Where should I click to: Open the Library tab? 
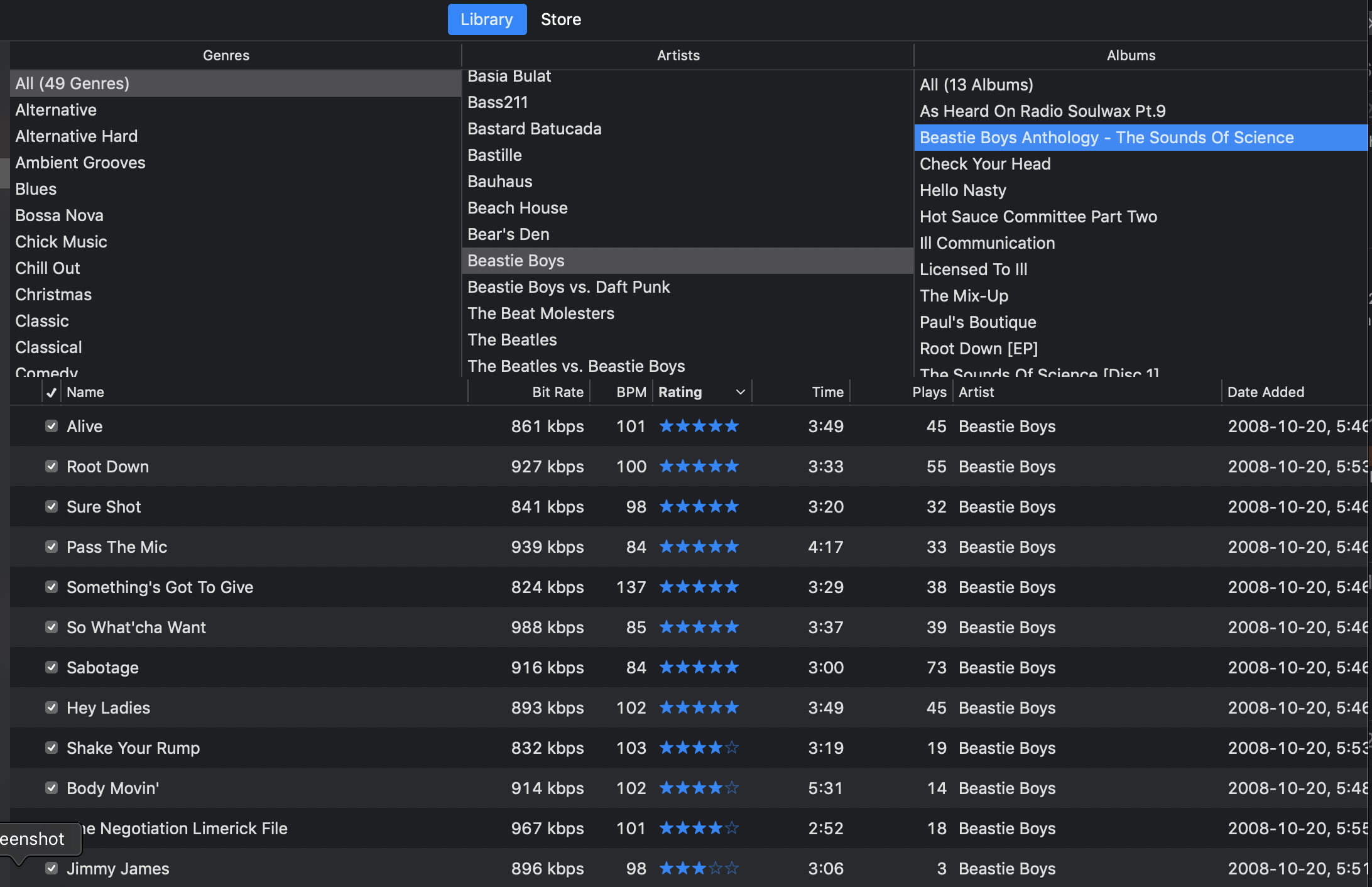[x=486, y=19]
